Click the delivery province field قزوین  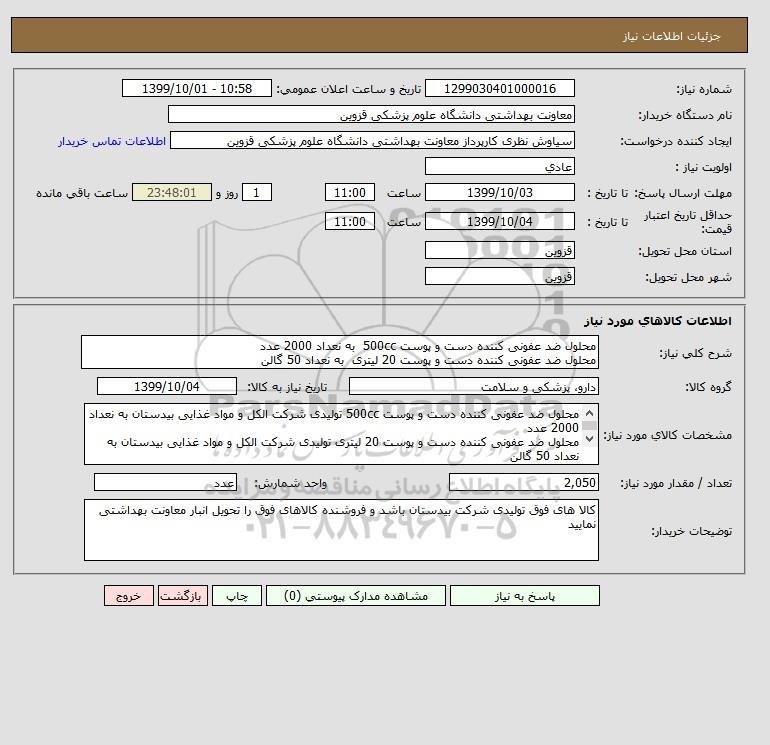coord(499,250)
